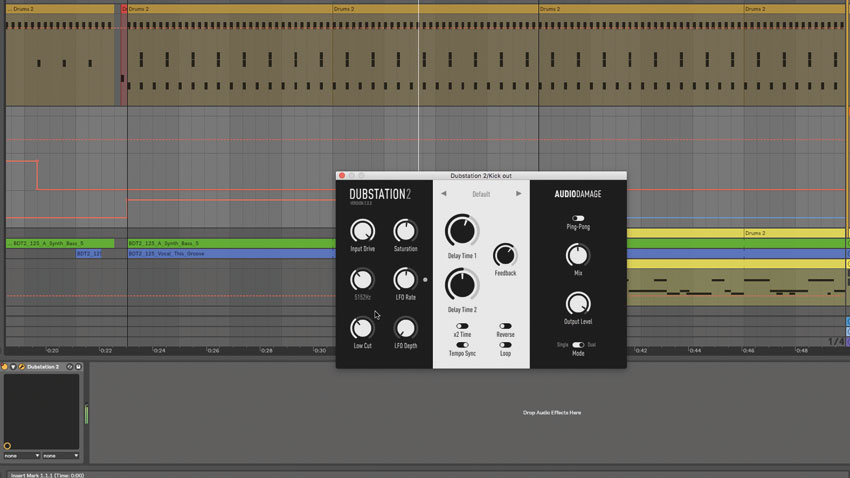
Task: Toggle the Reverse switch
Action: tap(505, 326)
